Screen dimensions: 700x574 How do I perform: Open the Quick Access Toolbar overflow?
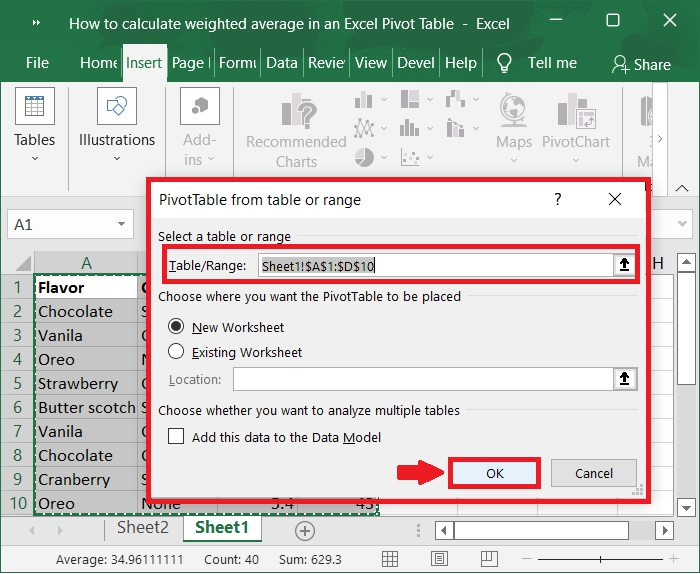point(36,23)
